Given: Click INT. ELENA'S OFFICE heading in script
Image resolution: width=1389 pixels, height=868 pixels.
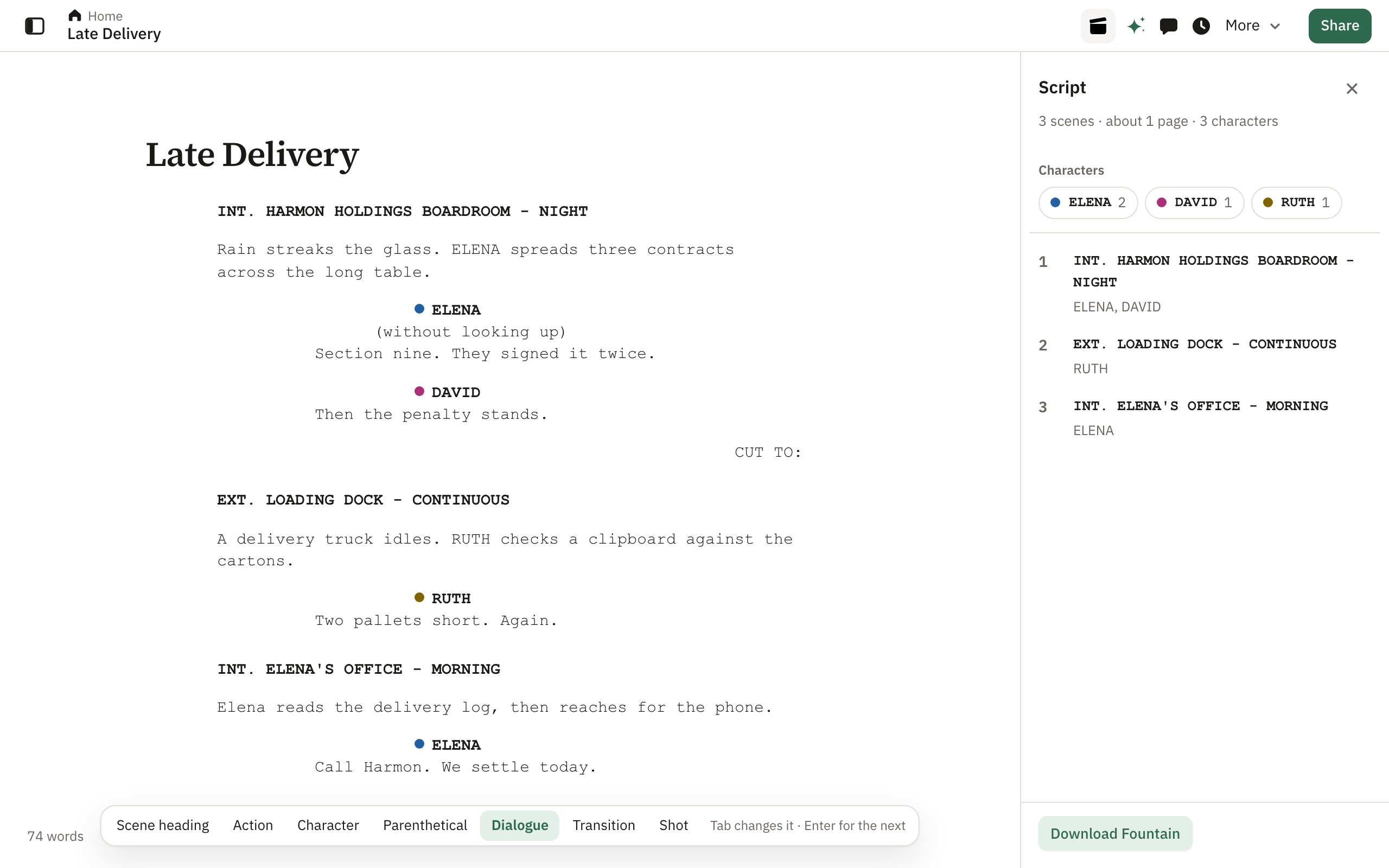Looking at the screenshot, I should [359, 669].
